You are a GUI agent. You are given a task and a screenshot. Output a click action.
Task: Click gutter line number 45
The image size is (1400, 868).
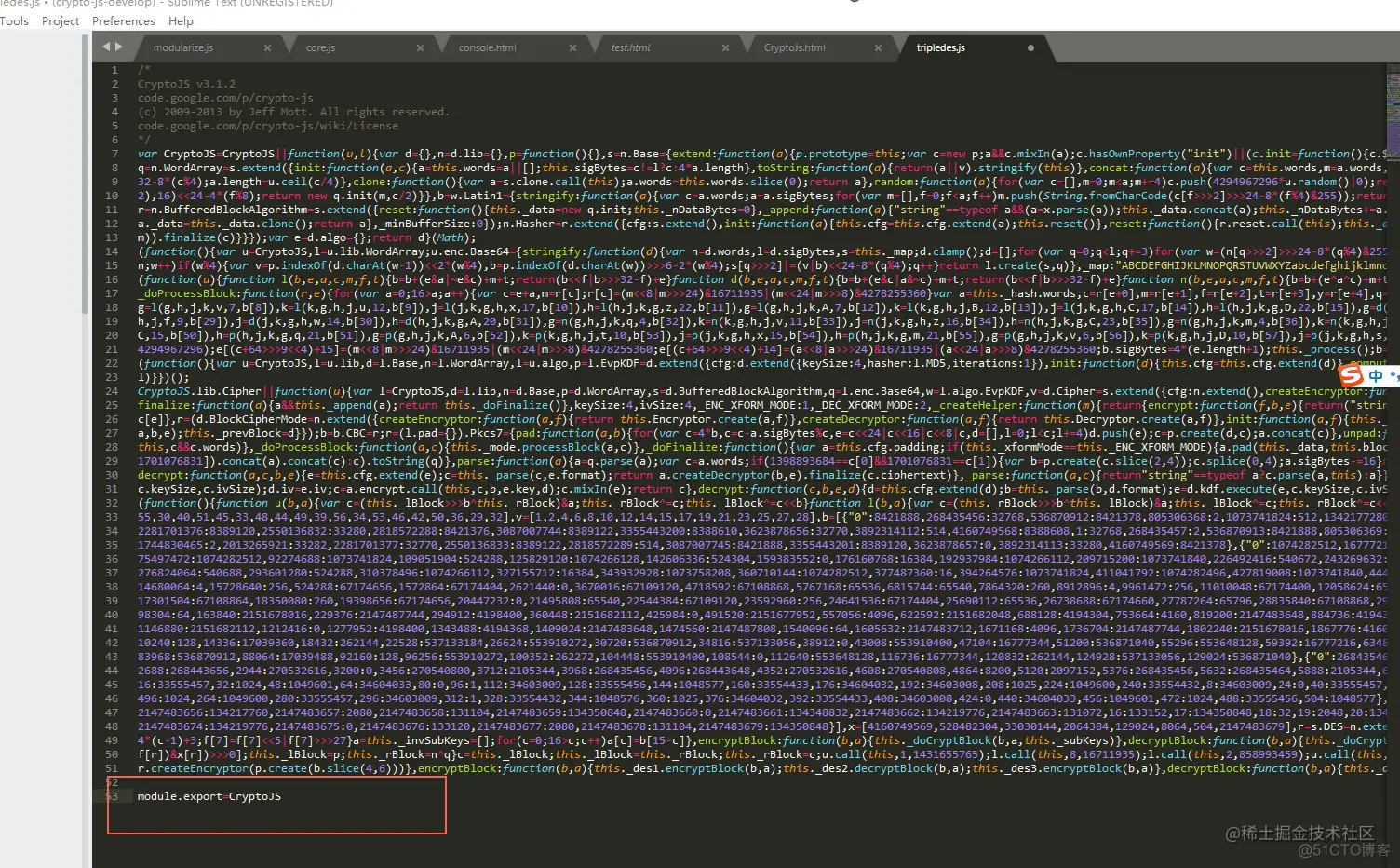pos(112,685)
